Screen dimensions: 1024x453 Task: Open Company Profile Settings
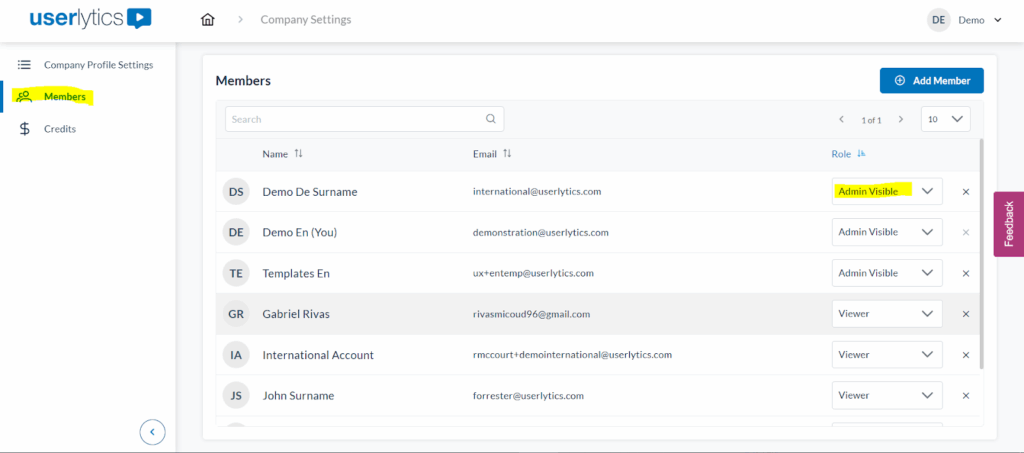click(x=98, y=65)
